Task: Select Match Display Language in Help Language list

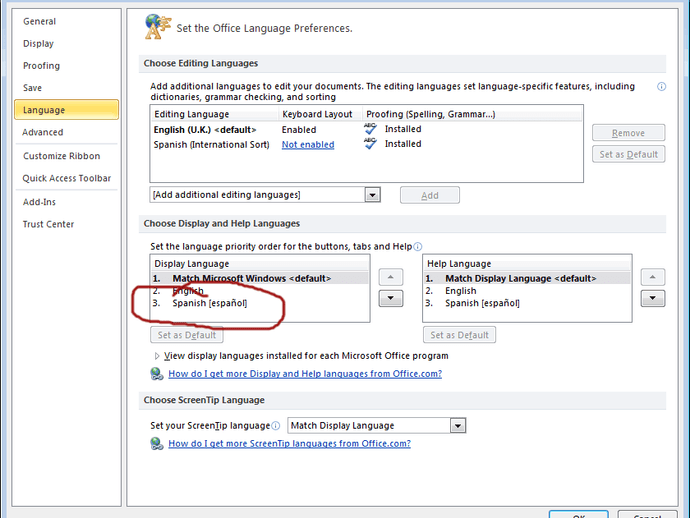Action: tap(527, 278)
